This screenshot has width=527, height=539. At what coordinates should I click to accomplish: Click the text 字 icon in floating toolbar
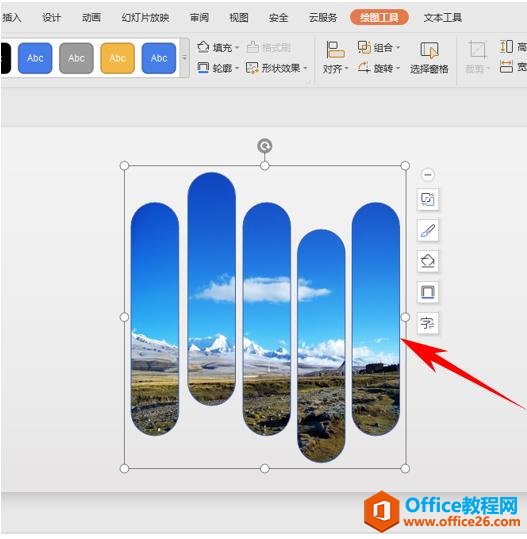(x=428, y=323)
